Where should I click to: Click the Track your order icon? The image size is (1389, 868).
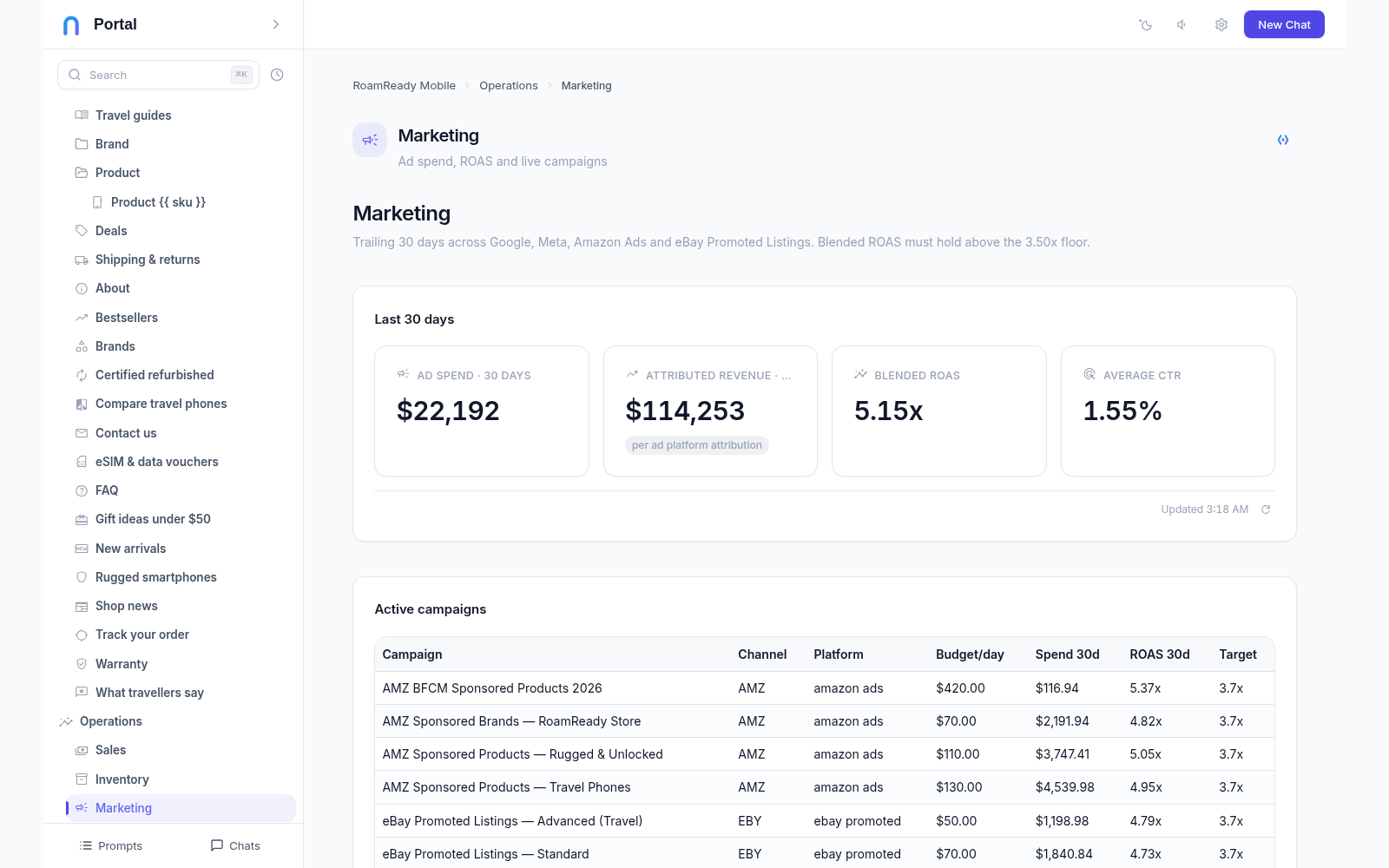(82, 635)
